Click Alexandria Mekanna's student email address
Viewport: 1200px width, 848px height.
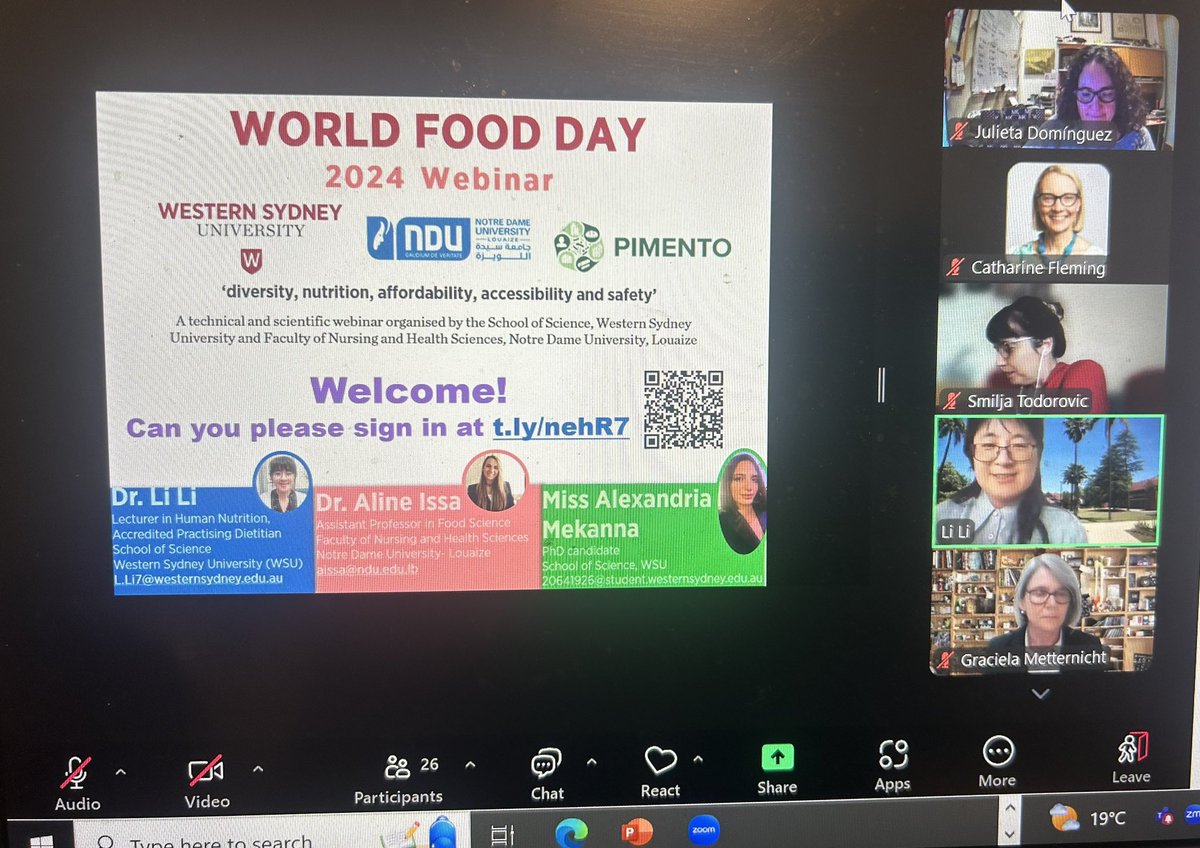point(653,578)
